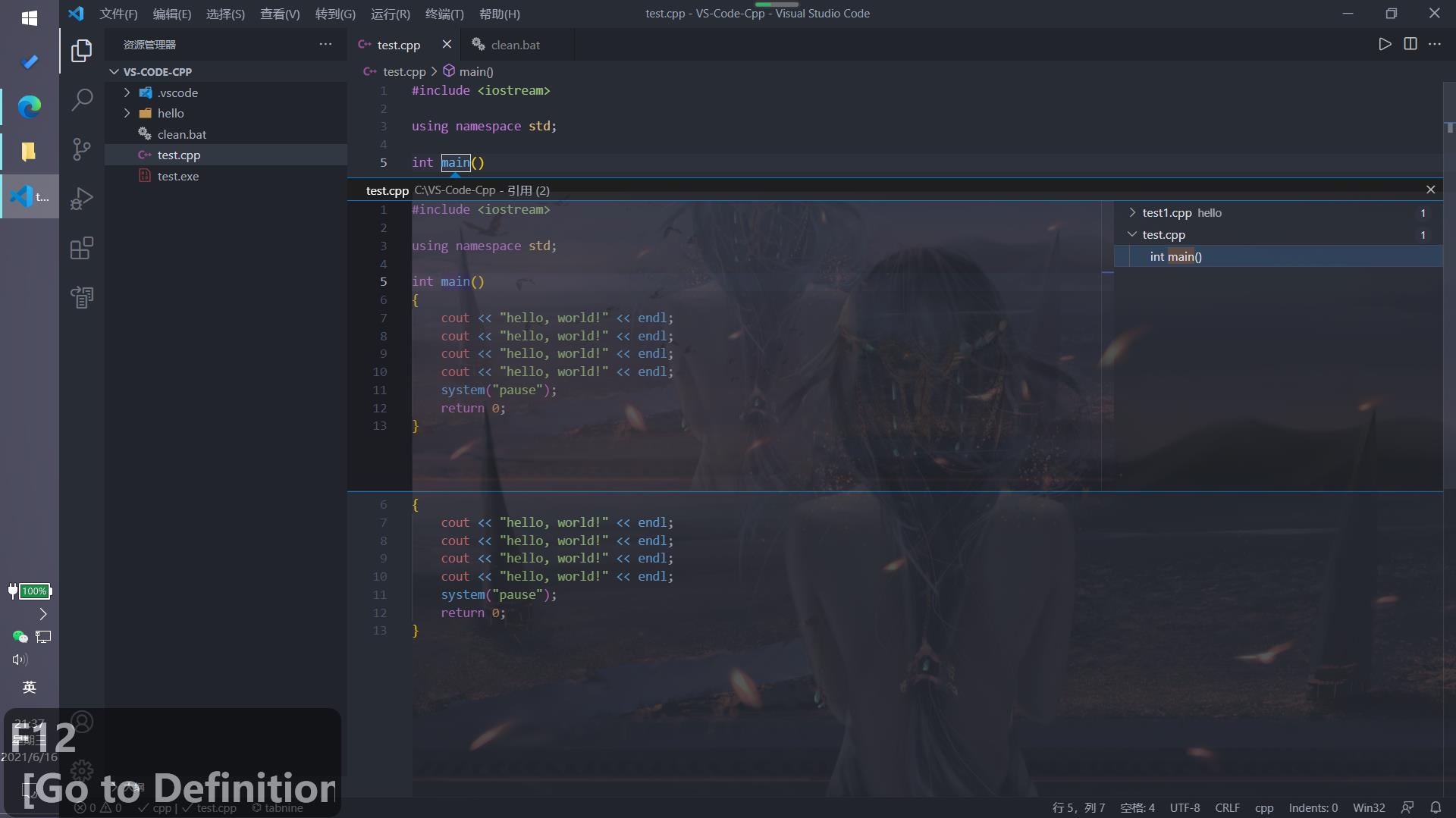Open Explorer panel ellipsis menu
The image size is (1456, 818).
pyautogui.click(x=325, y=44)
